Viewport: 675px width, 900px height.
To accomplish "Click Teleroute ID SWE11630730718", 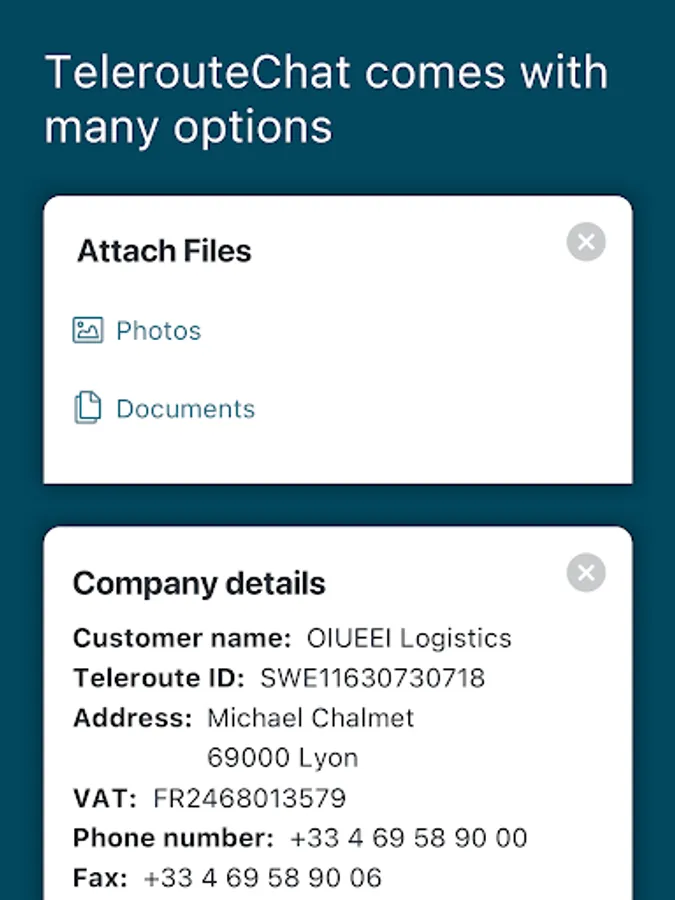I will pos(373,678).
